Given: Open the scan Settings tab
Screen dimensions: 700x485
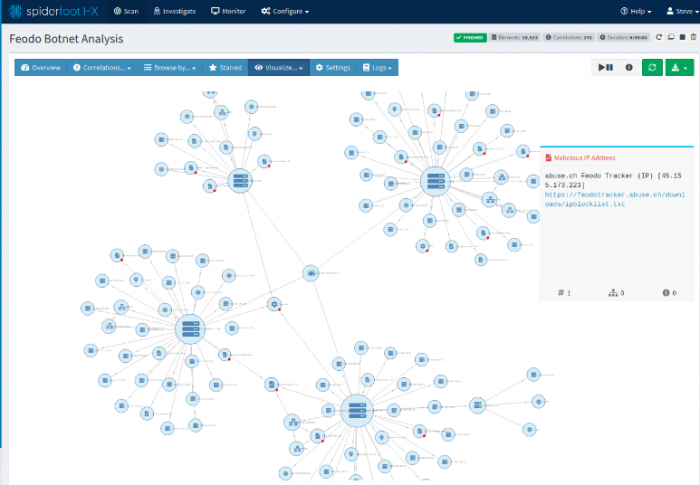Looking at the screenshot, I should tap(333, 67).
